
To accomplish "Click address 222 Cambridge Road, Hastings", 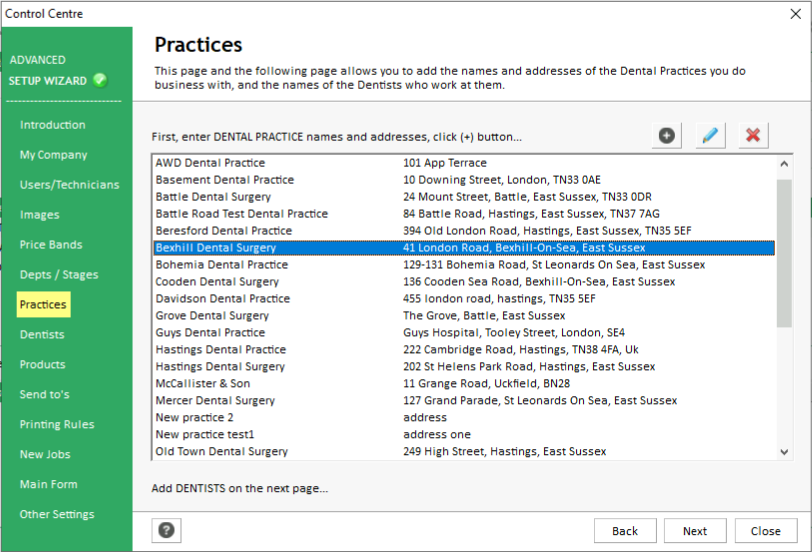I will [520, 350].
